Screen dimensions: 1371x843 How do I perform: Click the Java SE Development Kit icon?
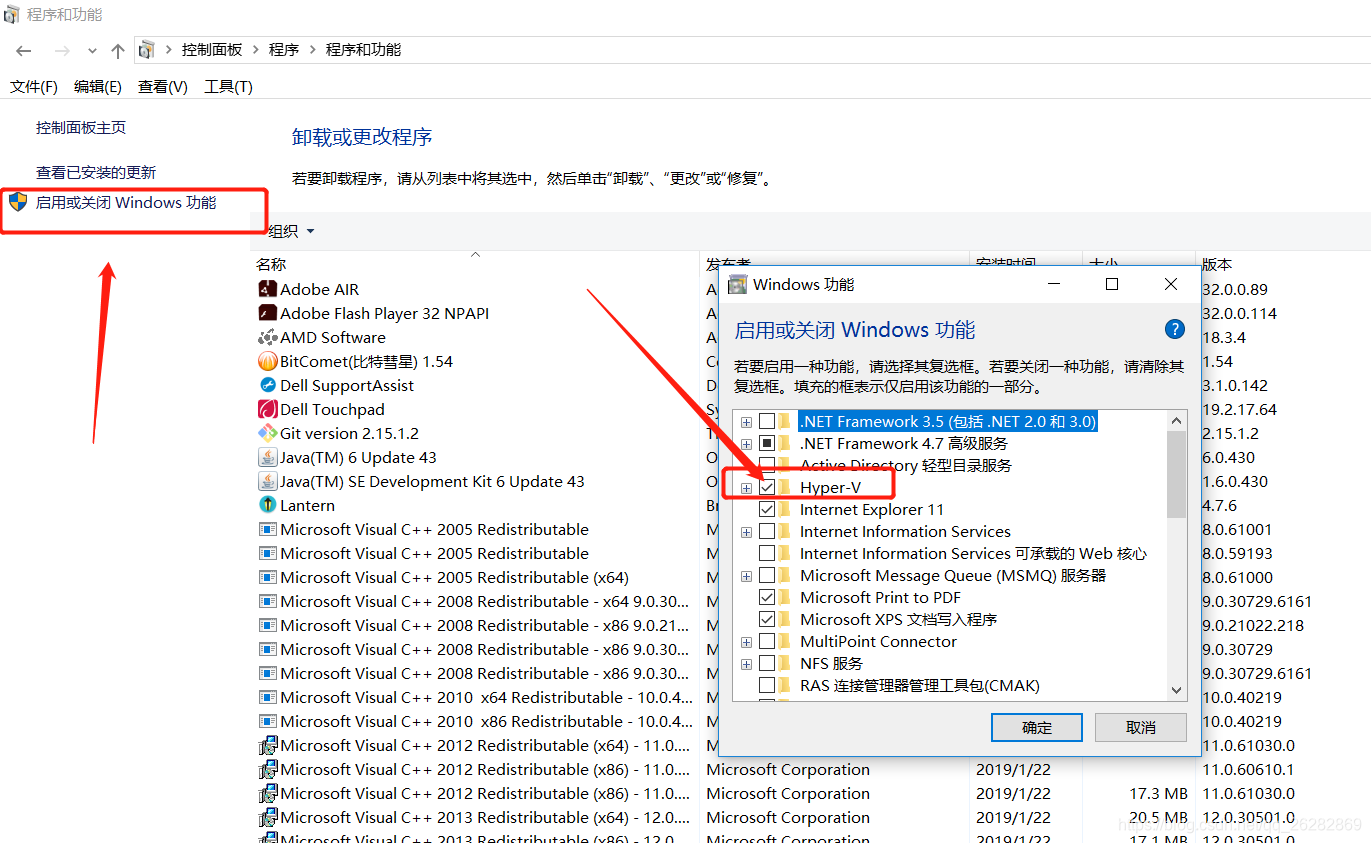click(267, 481)
